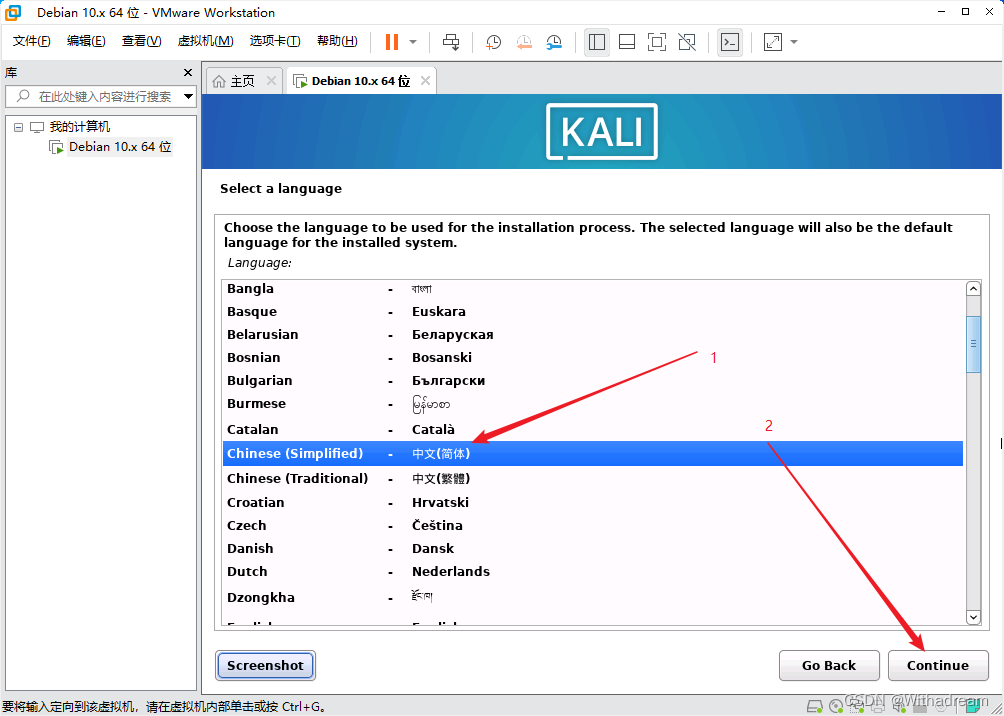The image size is (1004, 716).
Task: Open the 文件(F) menu
Action: click(x=32, y=41)
